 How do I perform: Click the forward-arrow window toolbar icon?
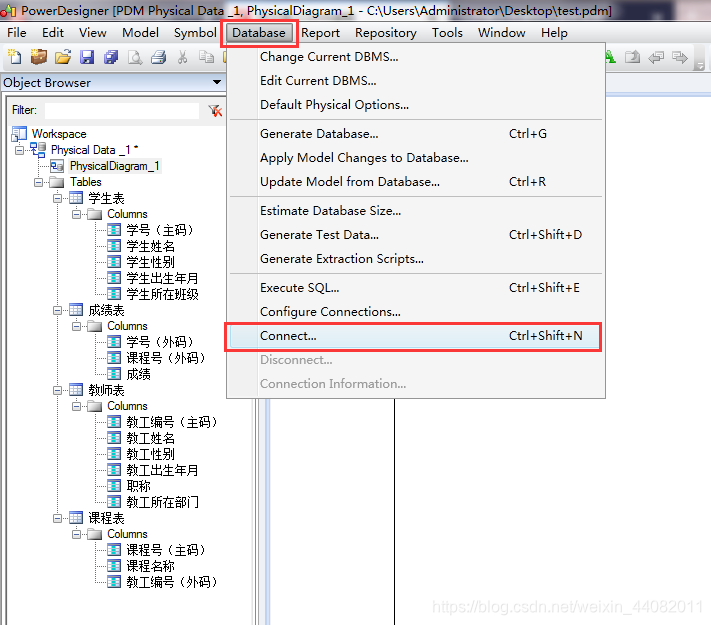tap(680, 57)
